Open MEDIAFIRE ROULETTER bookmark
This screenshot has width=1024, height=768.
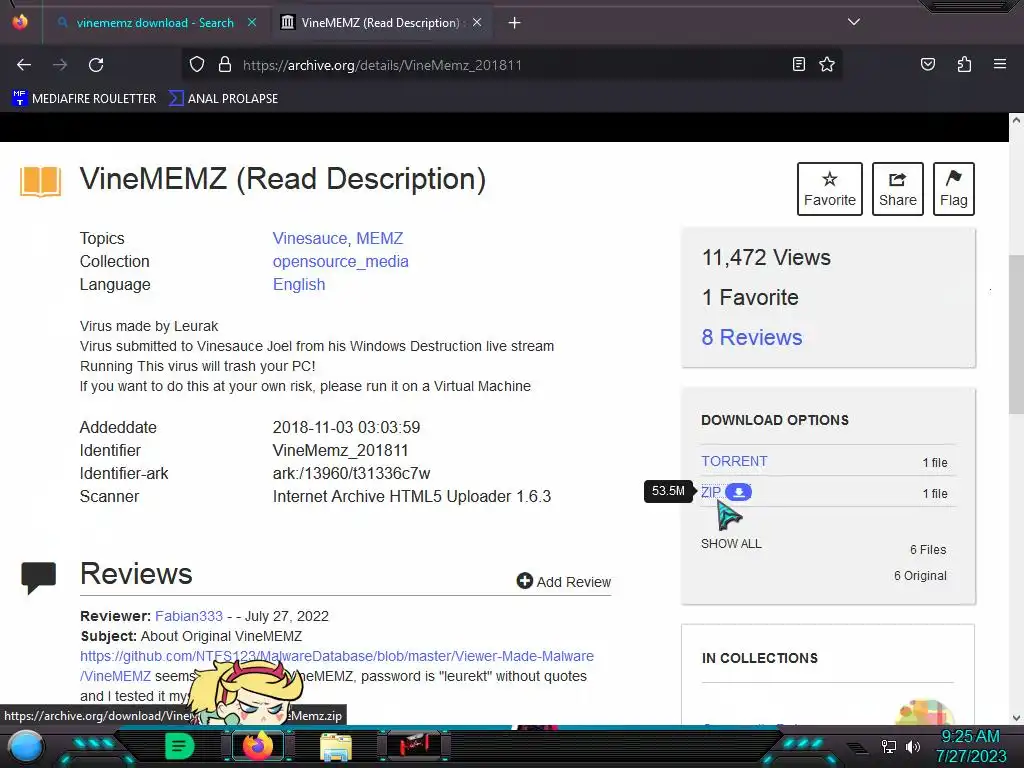(85, 99)
